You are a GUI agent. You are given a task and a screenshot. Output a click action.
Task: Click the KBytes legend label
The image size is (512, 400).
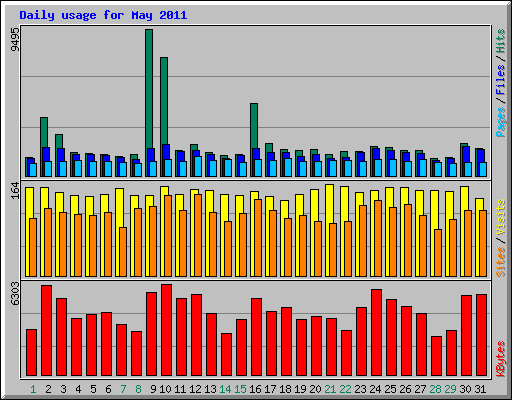(501, 359)
